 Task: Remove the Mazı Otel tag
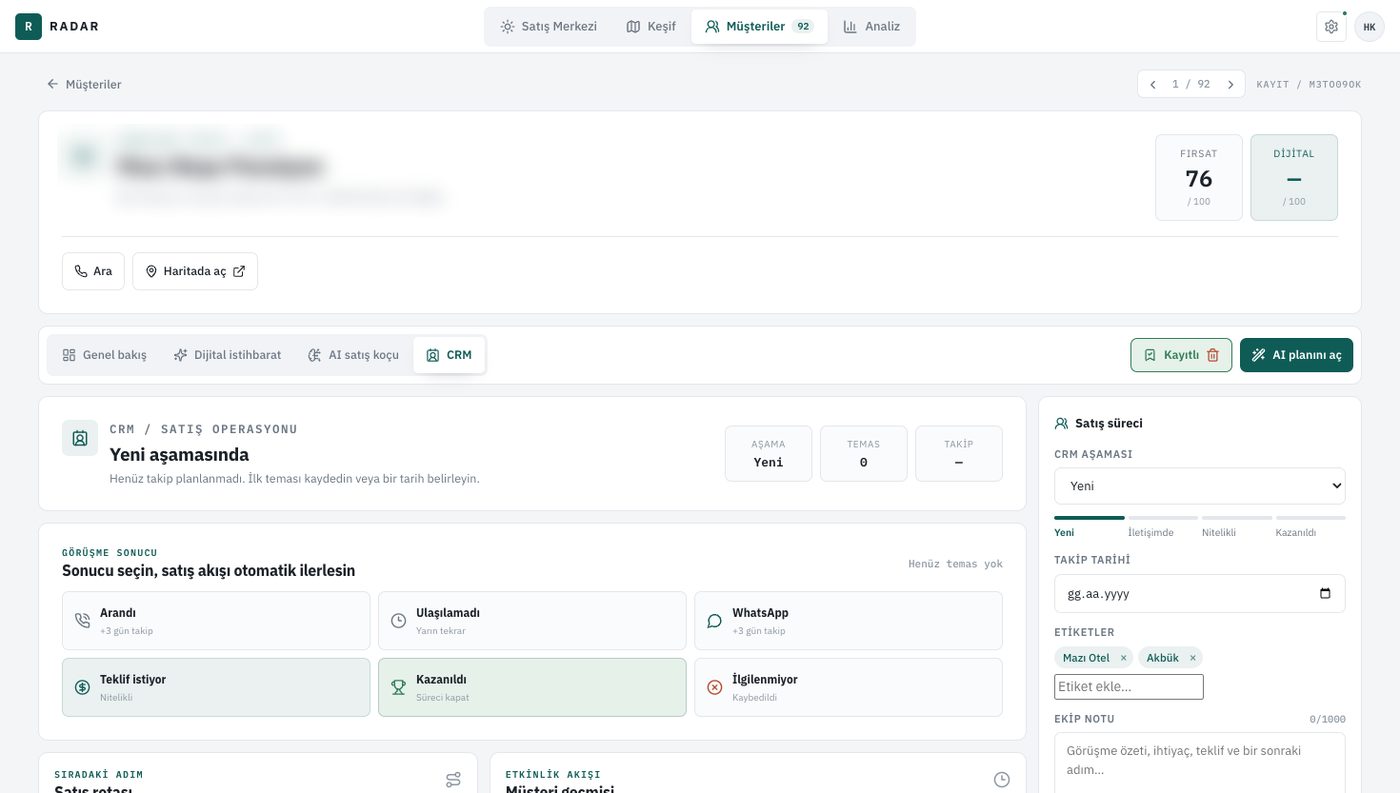pyautogui.click(x=1123, y=658)
